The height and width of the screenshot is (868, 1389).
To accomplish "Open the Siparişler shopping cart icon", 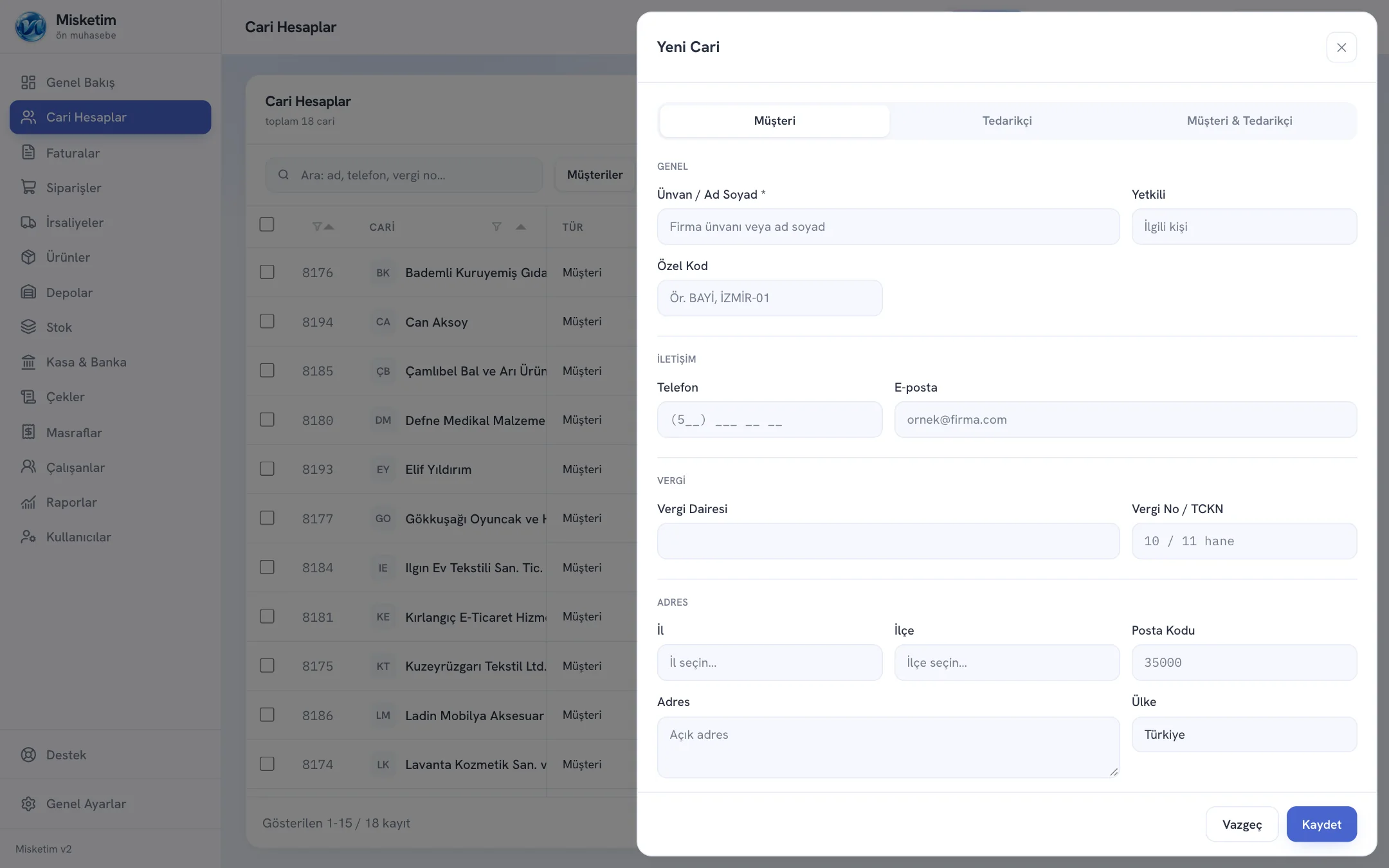I will coord(28,187).
